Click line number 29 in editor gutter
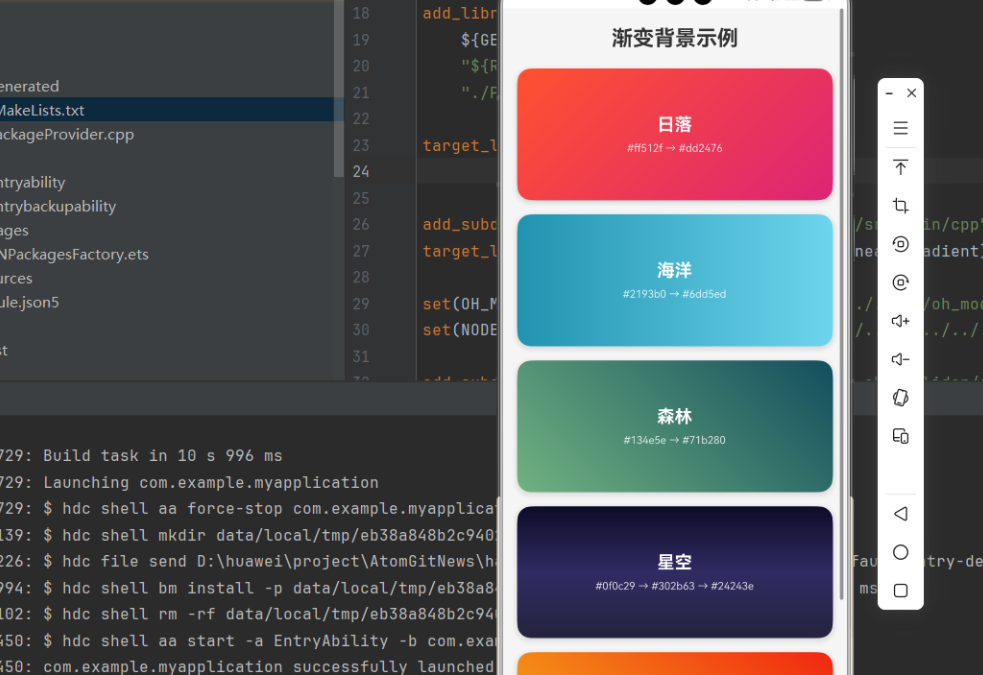The width and height of the screenshot is (983, 675). [361, 304]
